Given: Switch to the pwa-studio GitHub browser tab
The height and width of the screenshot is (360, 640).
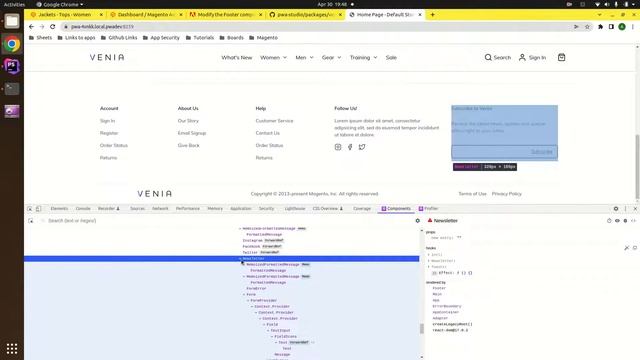Looking at the screenshot, I should [306, 15].
